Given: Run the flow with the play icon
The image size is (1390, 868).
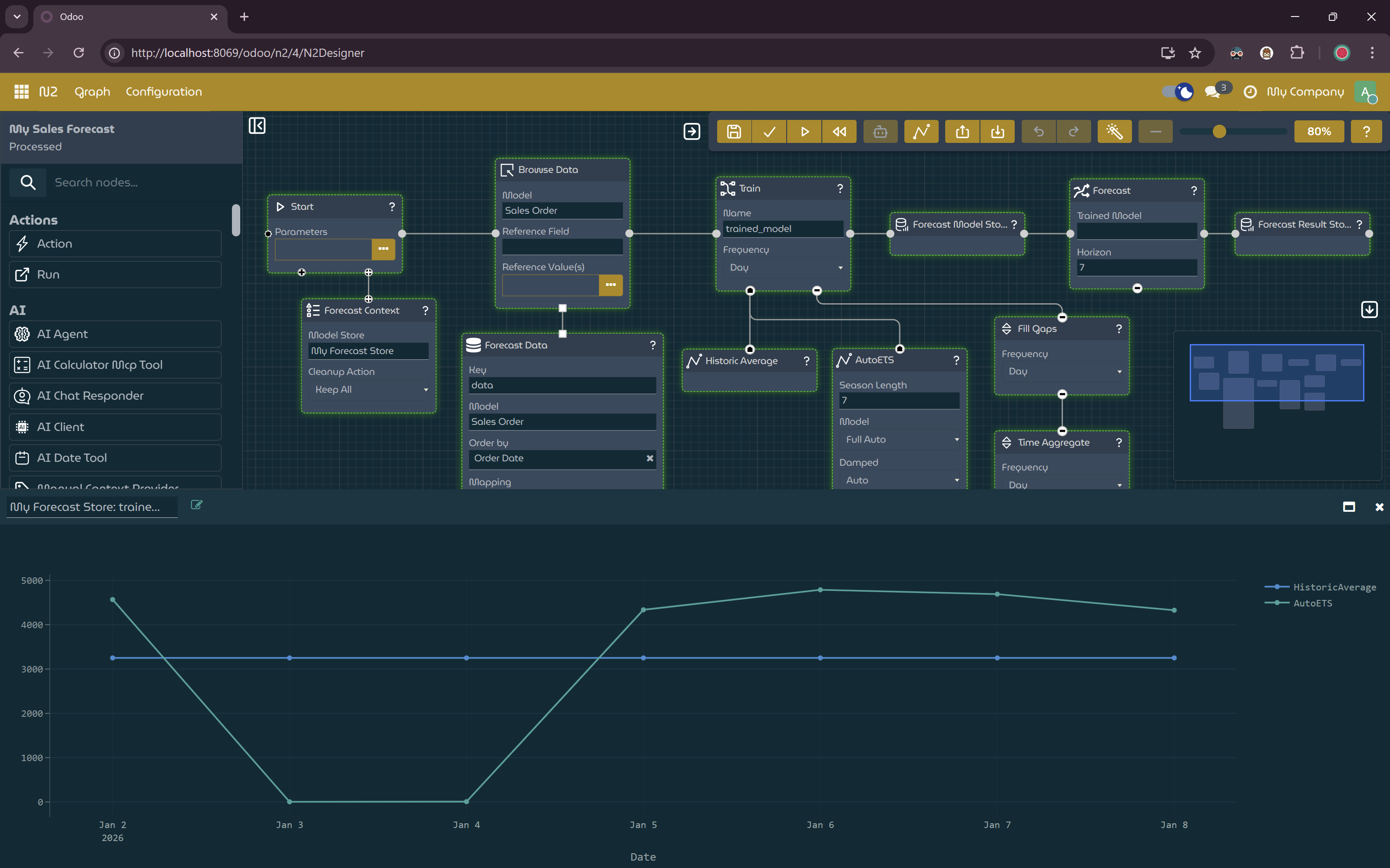Looking at the screenshot, I should coord(804,132).
